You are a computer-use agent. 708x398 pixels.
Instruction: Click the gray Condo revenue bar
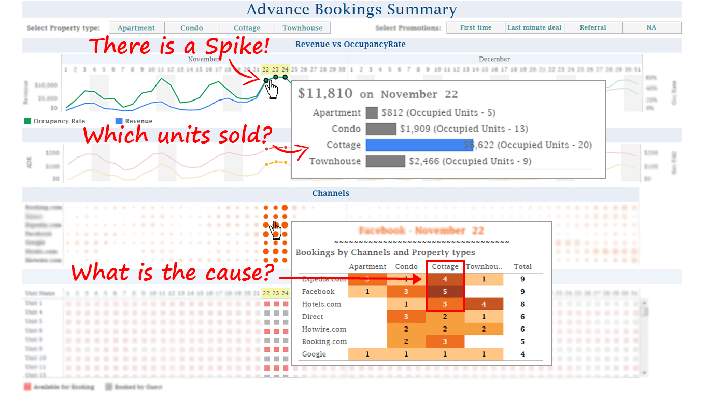pos(381,129)
